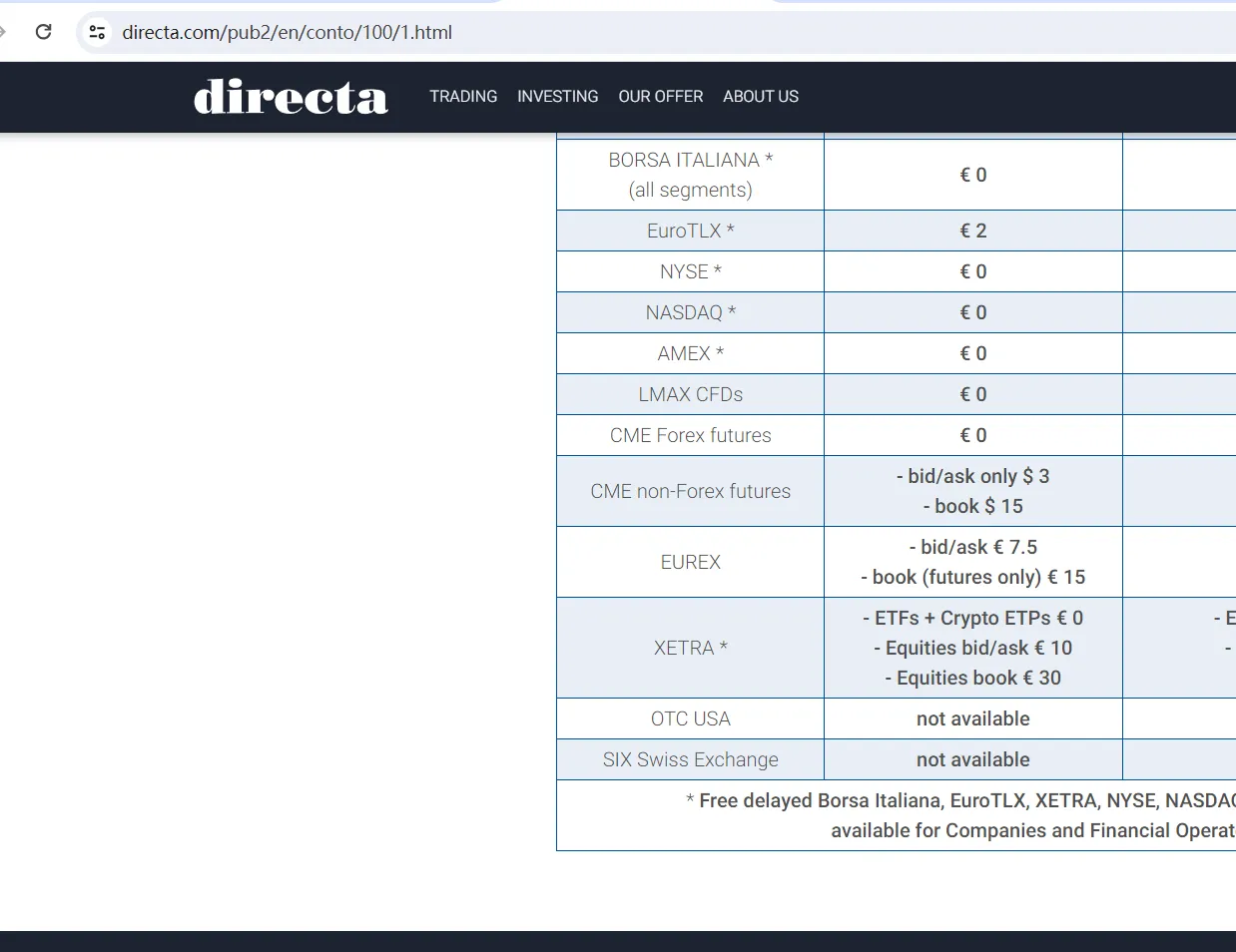Click the EuroTLX market cell
Viewport: 1236px width, 952px height.
point(690,231)
